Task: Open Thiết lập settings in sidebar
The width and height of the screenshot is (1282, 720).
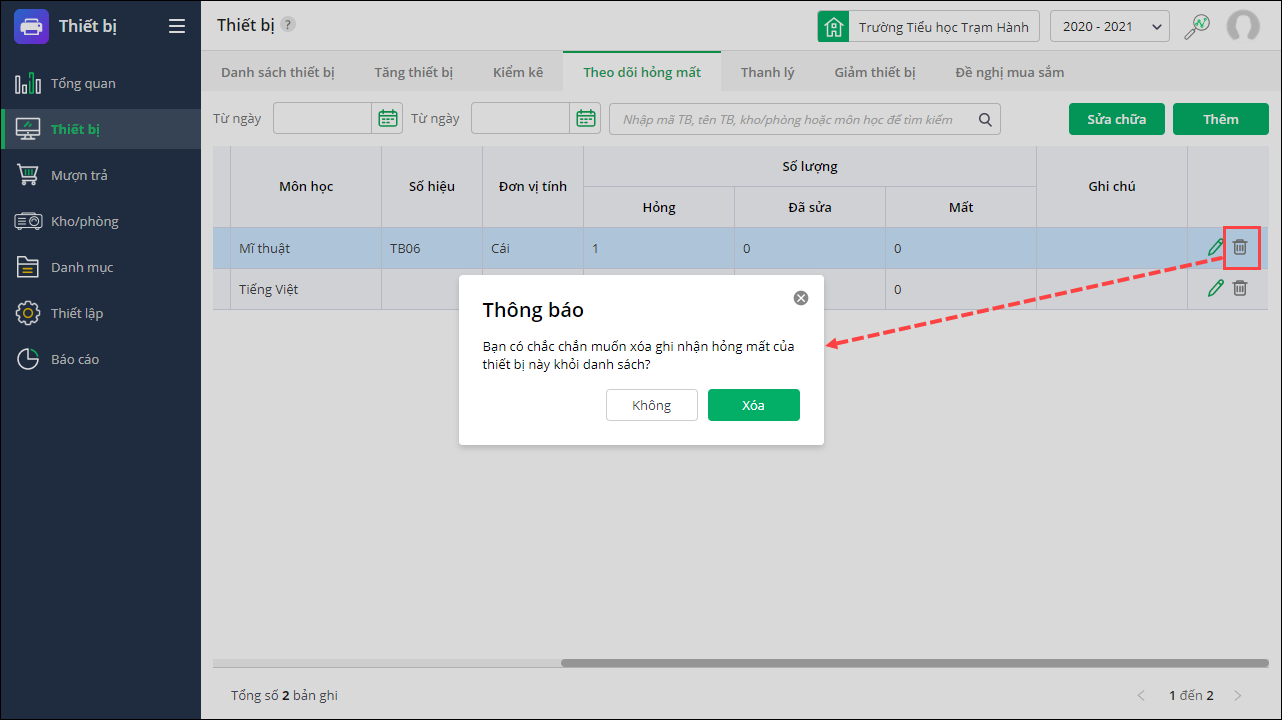Action: (100, 313)
